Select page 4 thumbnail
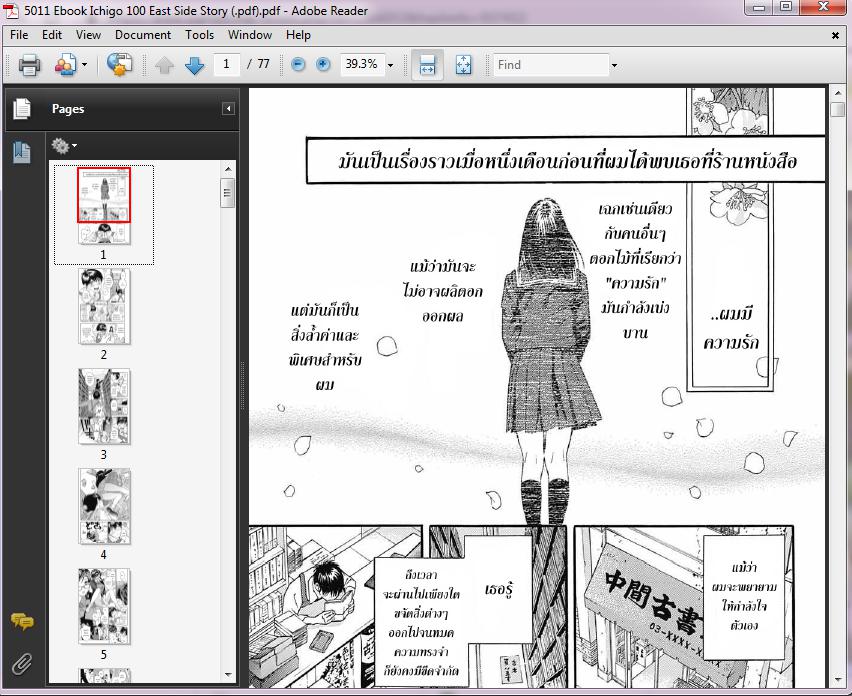The image size is (852, 696). tap(104, 506)
